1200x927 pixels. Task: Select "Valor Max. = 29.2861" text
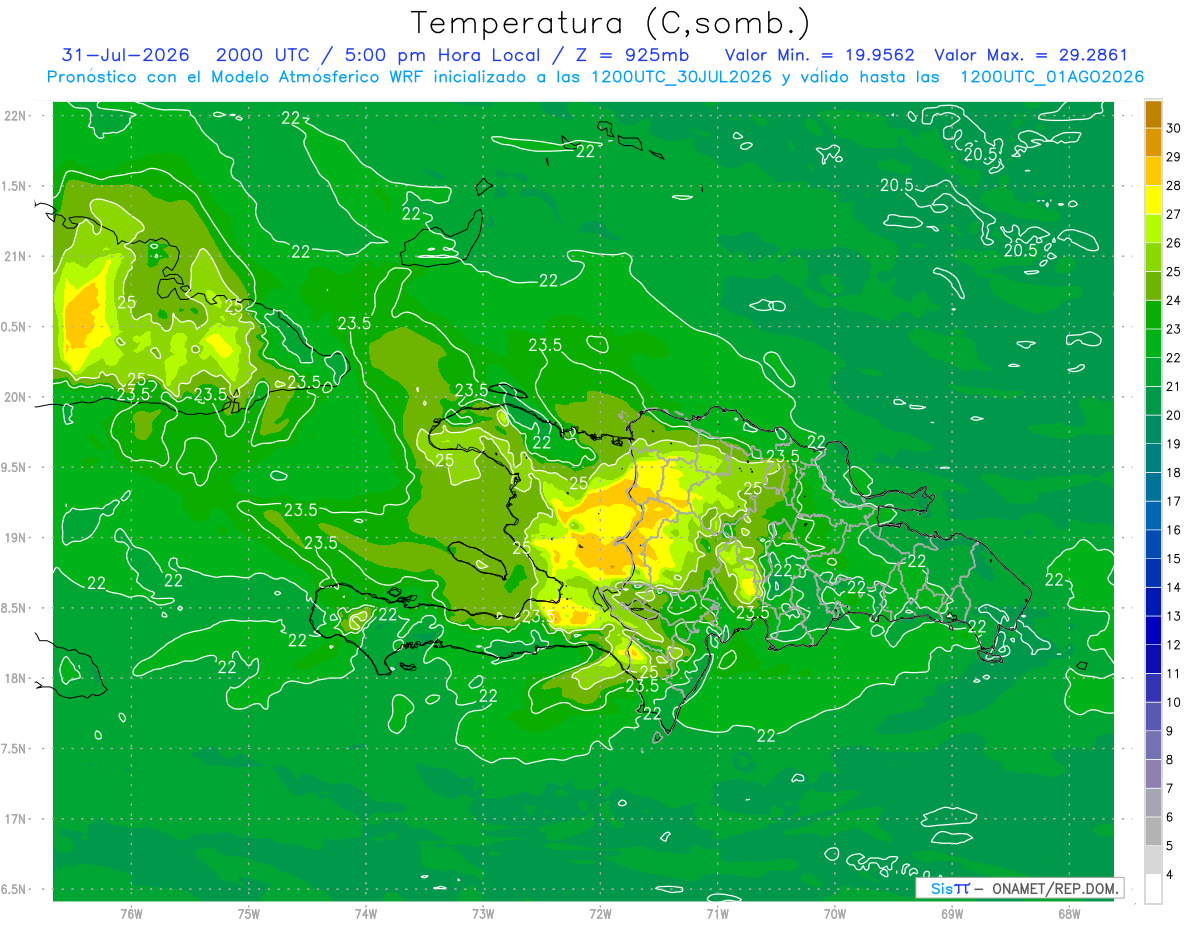pyautogui.click(x=1031, y=55)
